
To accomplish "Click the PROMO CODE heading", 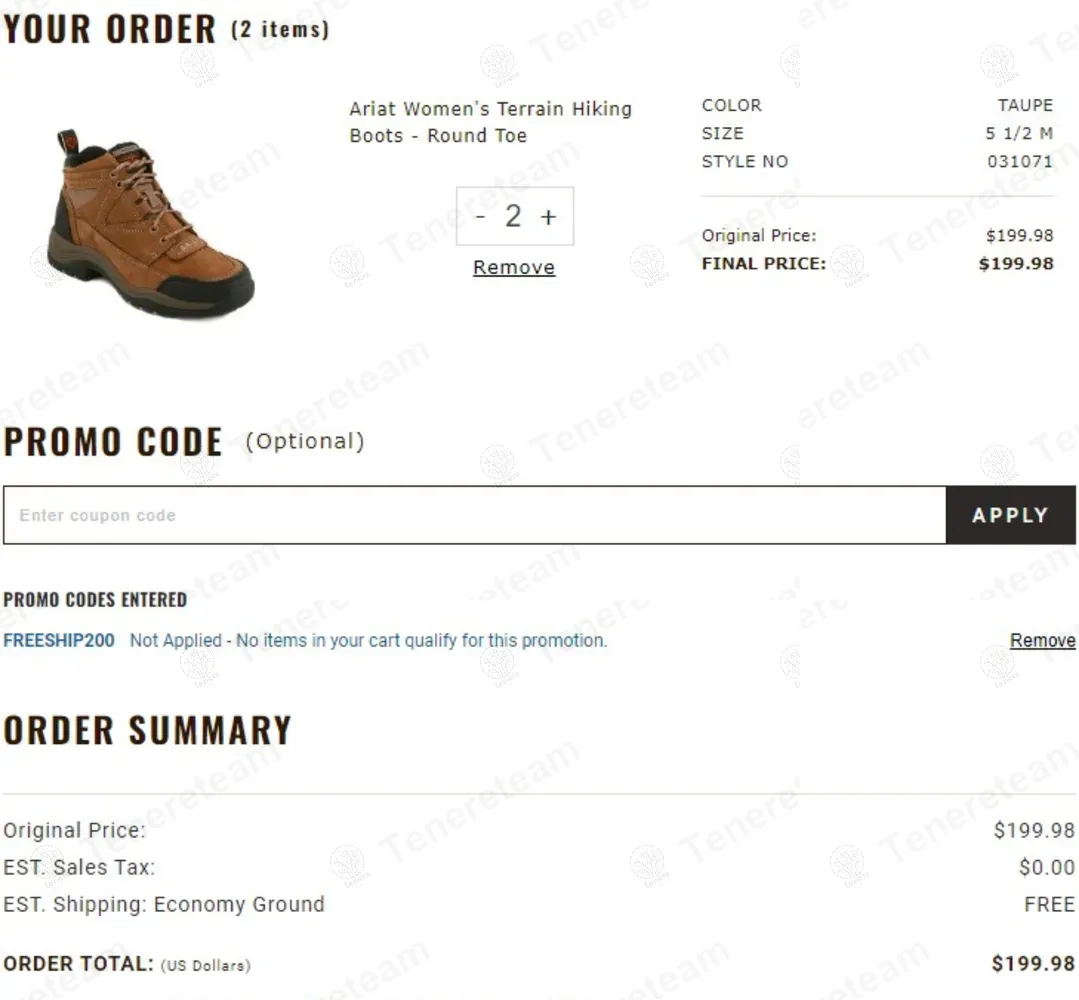I will pos(113,442).
